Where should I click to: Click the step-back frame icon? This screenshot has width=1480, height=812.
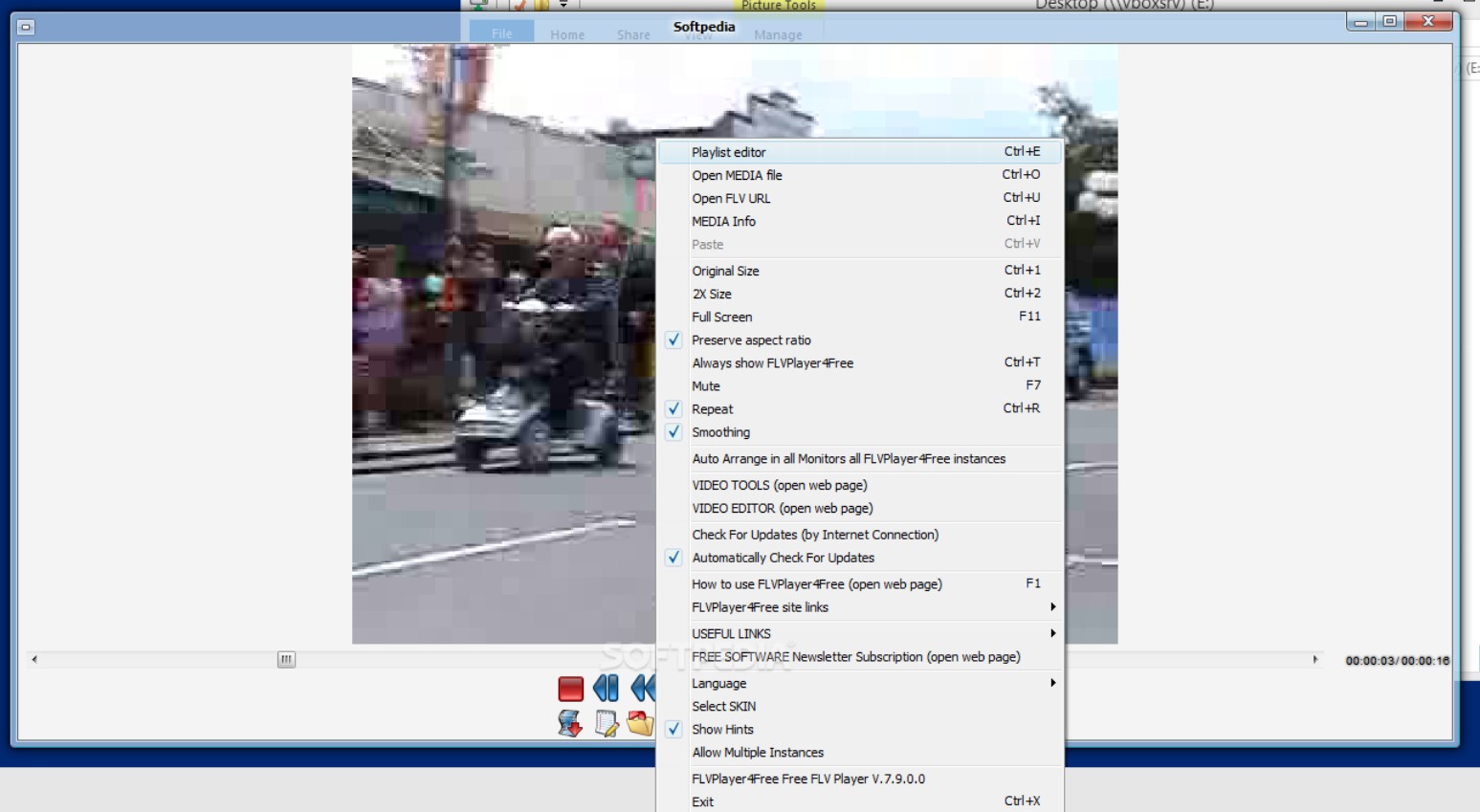pyautogui.click(x=606, y=689)
